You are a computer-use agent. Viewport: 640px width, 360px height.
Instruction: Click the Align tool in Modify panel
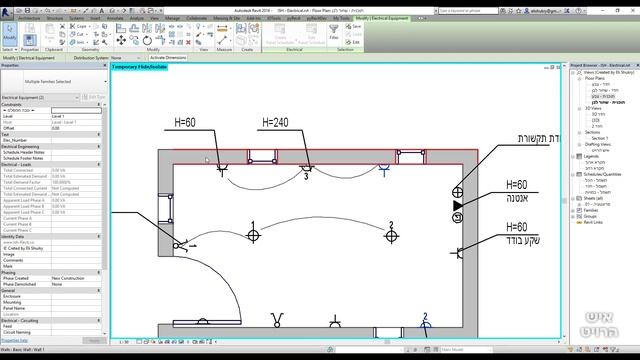click(121, 28)
